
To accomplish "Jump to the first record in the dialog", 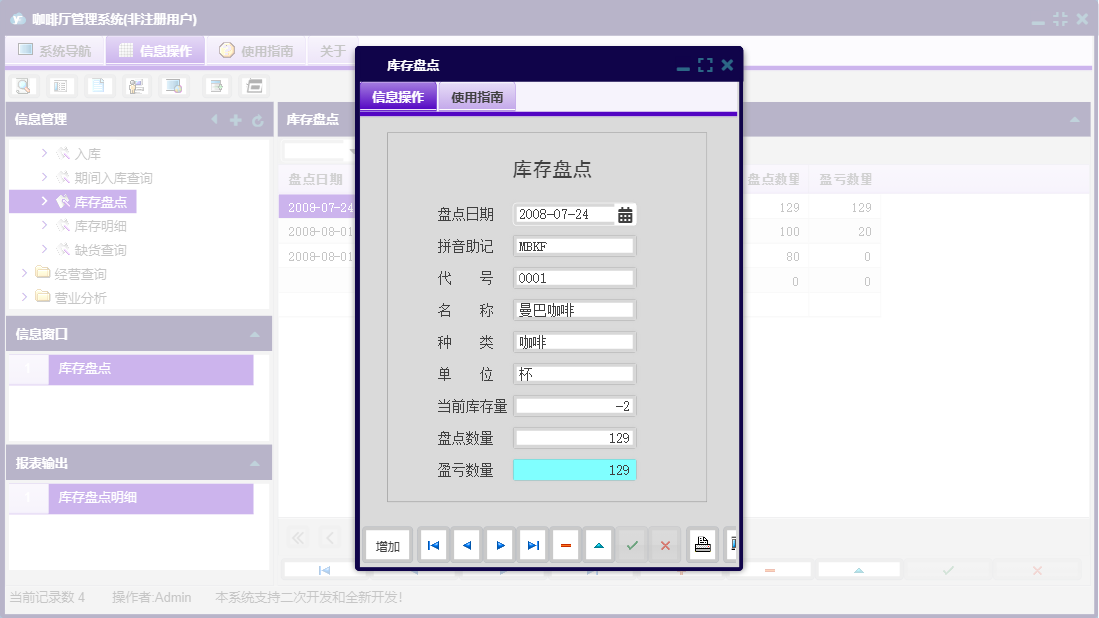I will (434, 545).
